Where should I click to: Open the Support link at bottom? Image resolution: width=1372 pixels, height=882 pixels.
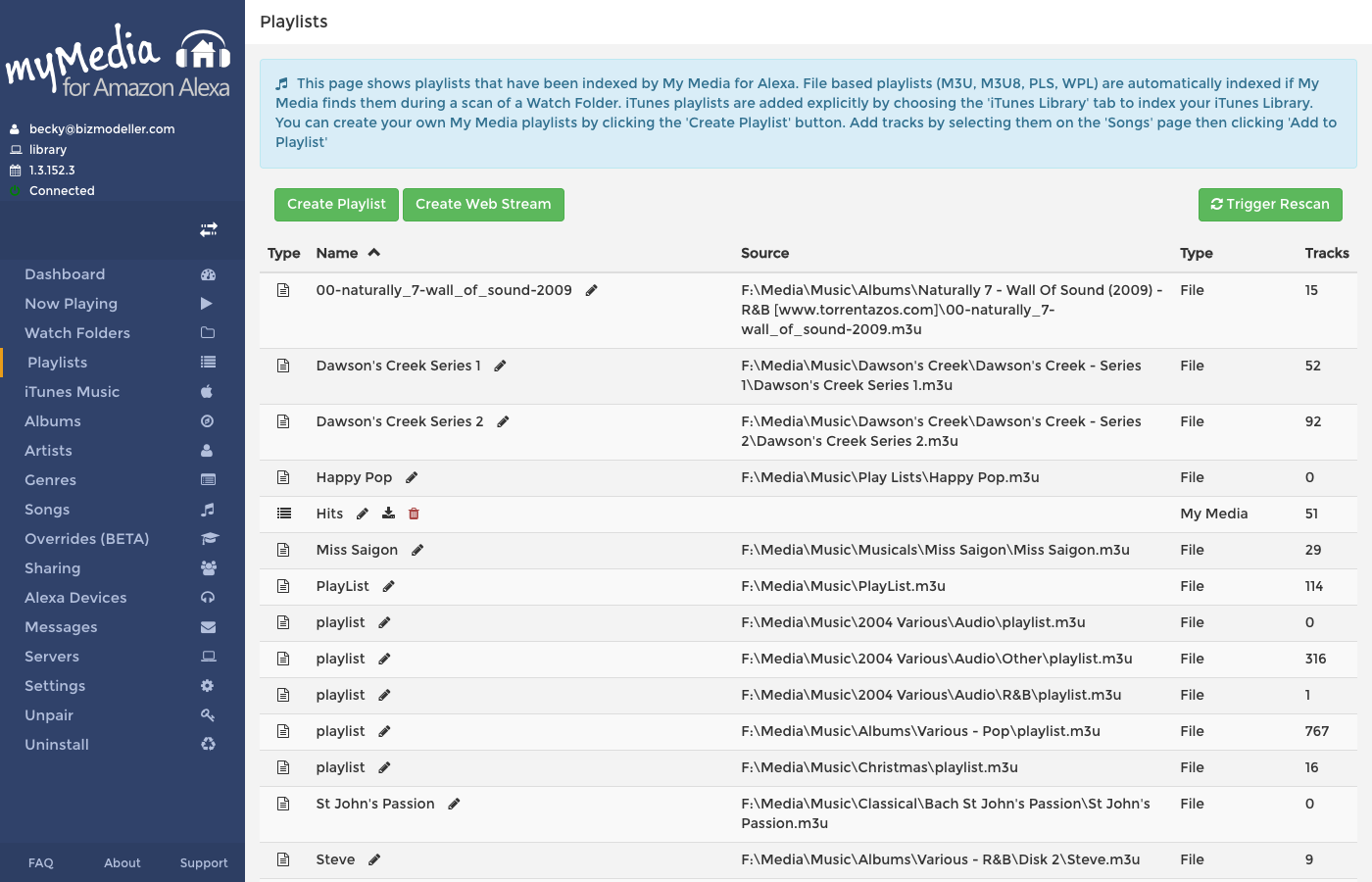[x=204, y=863]
